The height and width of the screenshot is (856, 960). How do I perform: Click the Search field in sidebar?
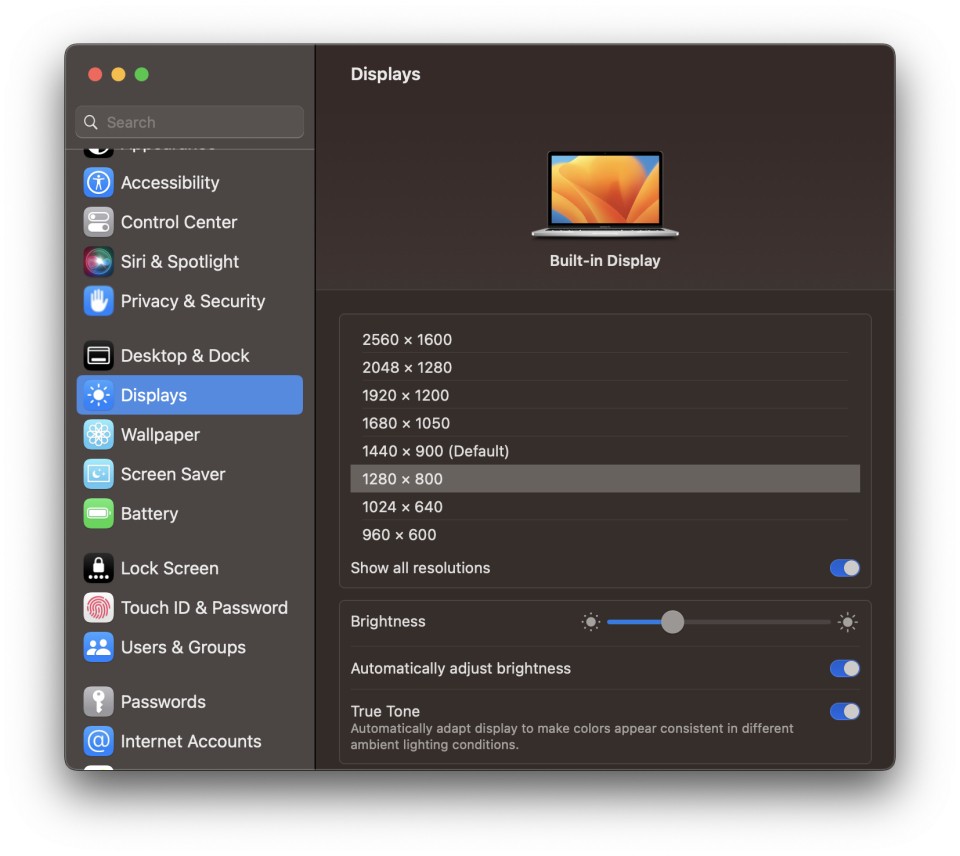click(190, 122)
